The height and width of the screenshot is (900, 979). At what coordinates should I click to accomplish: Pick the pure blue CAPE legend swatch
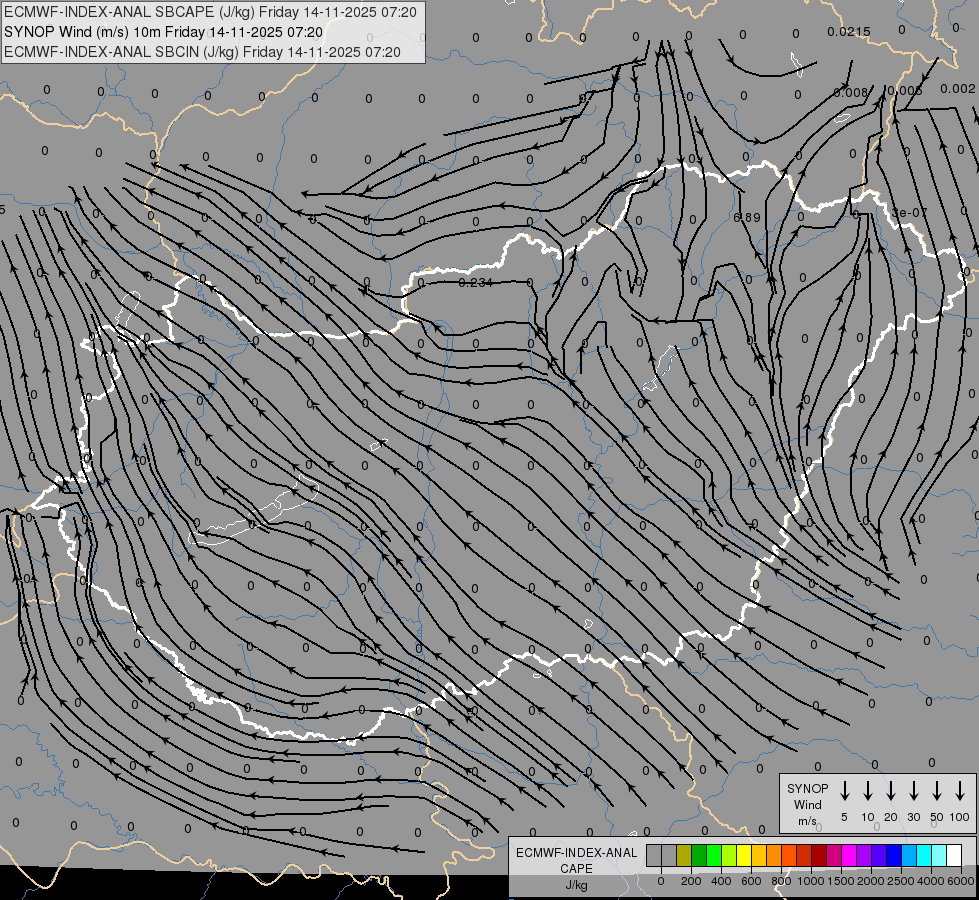point(893,855)
